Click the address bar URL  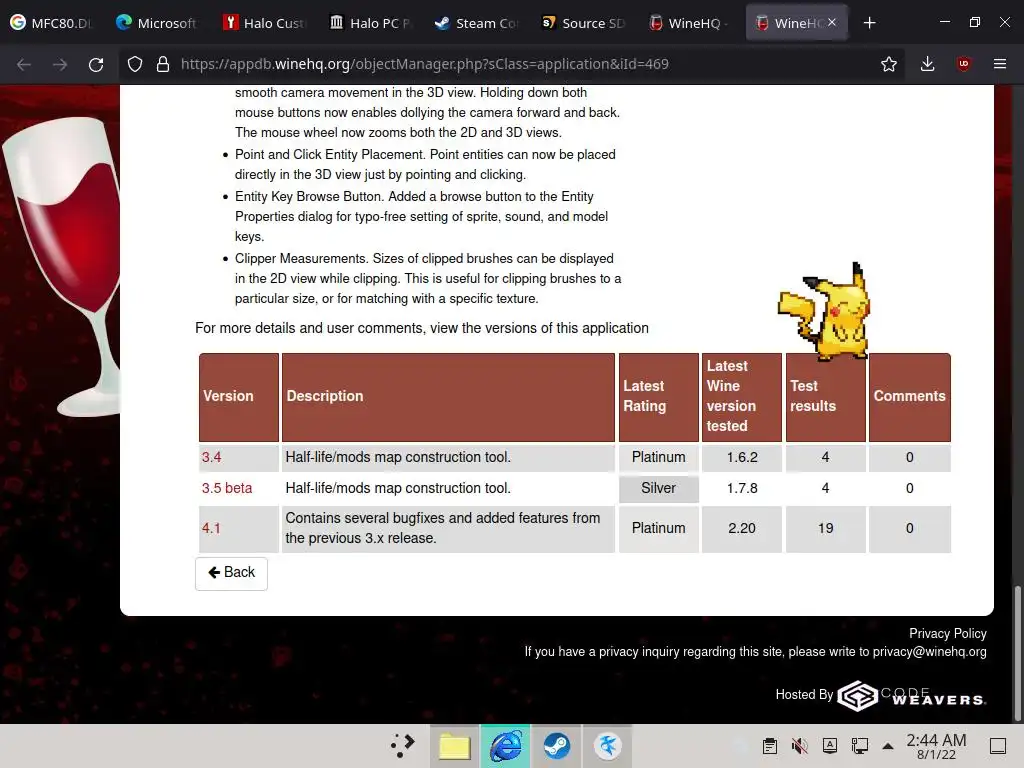tap(424, 64)
